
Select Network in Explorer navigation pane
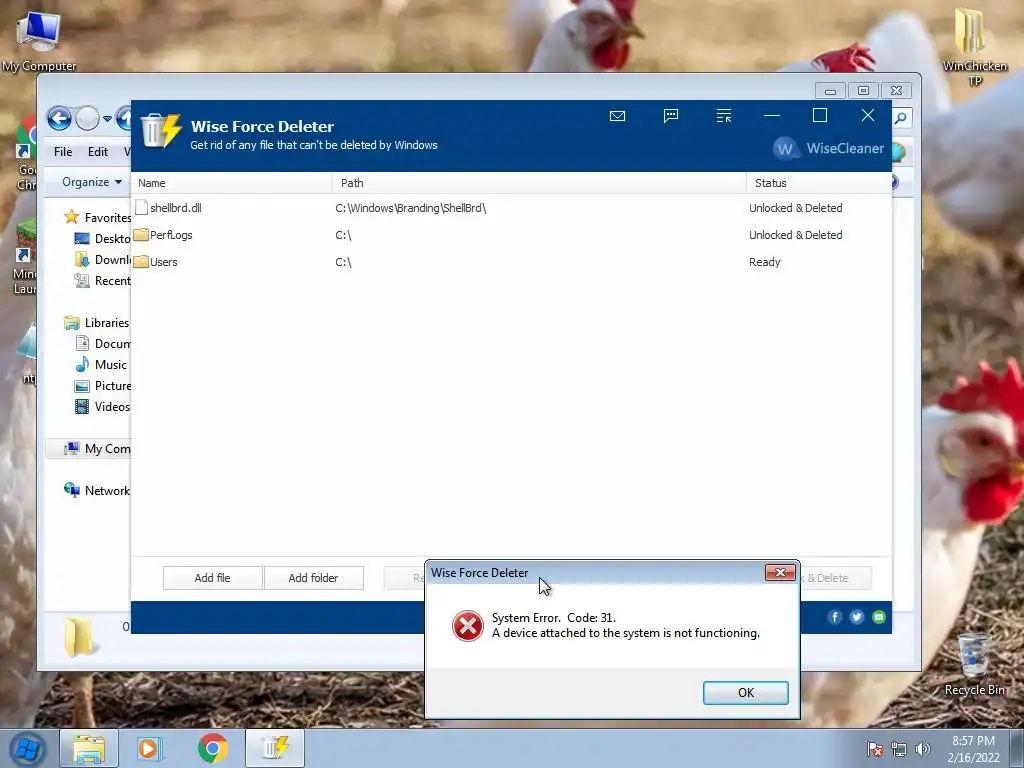[x=97, y=490]
